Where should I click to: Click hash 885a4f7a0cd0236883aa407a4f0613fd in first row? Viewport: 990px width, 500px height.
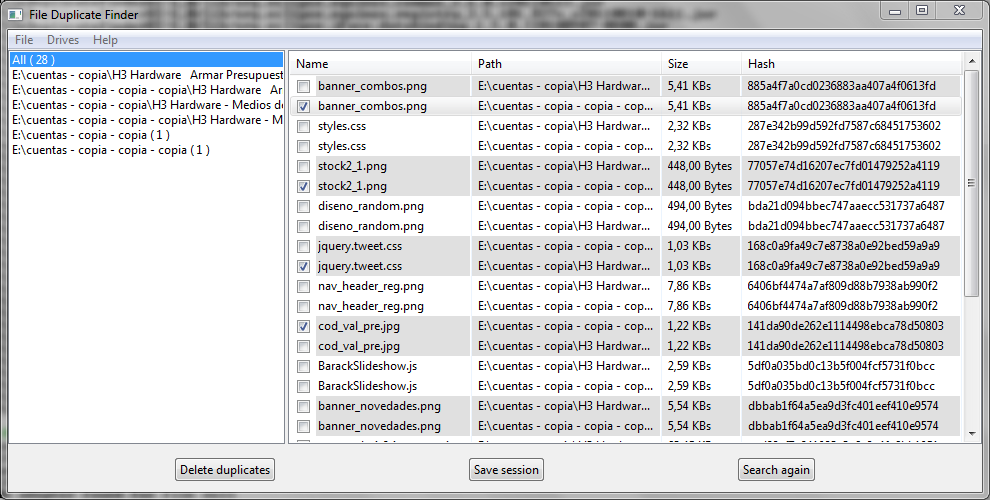pyautogui.click(x=842, y=86)
